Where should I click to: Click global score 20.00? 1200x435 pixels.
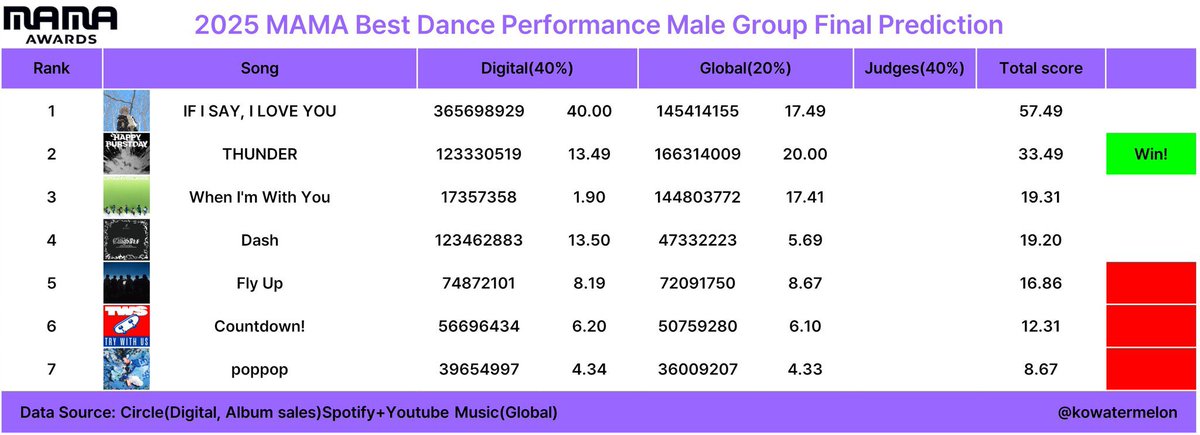805,154
